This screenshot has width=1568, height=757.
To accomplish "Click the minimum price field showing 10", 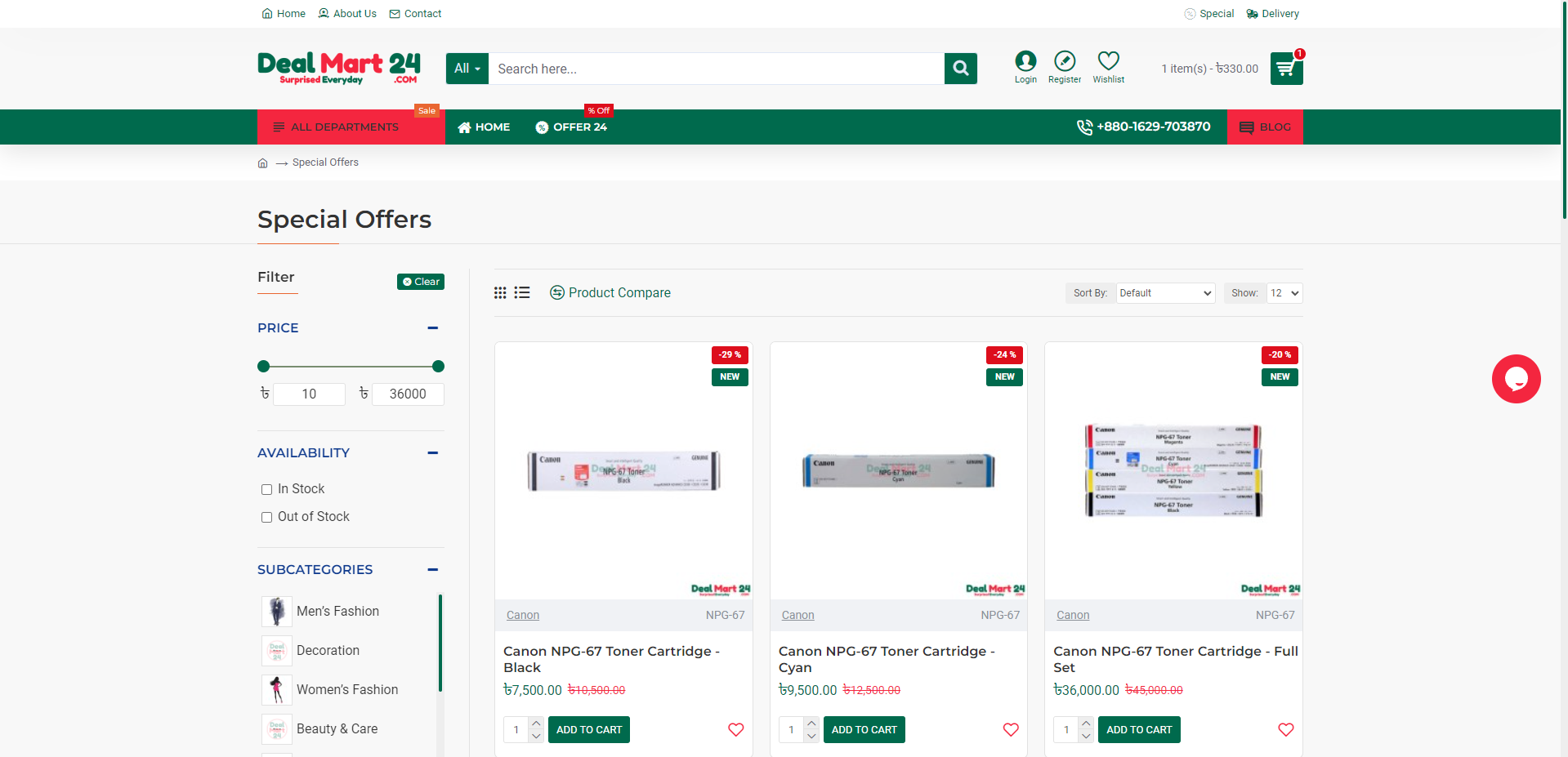I will (x=309, y=394).
